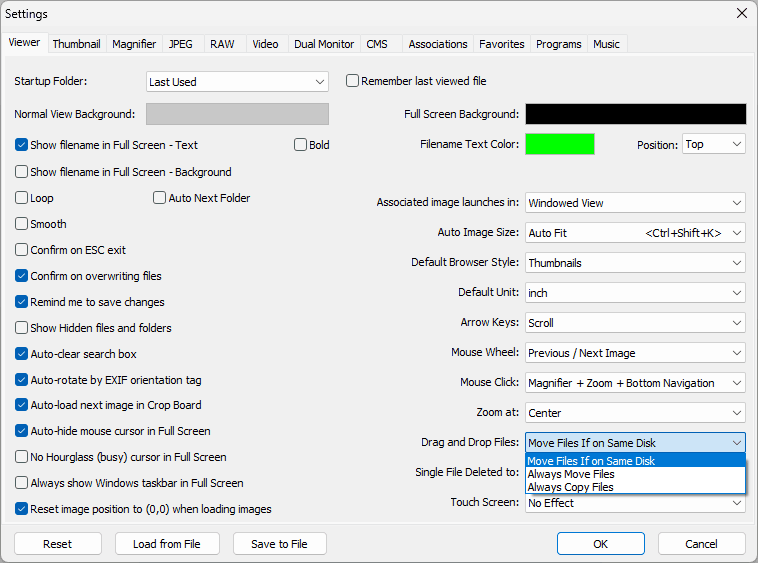Screen dimensions: 758x563
Task: Open the Startup Folder dropdown
Action: click(x=237, y=82)
